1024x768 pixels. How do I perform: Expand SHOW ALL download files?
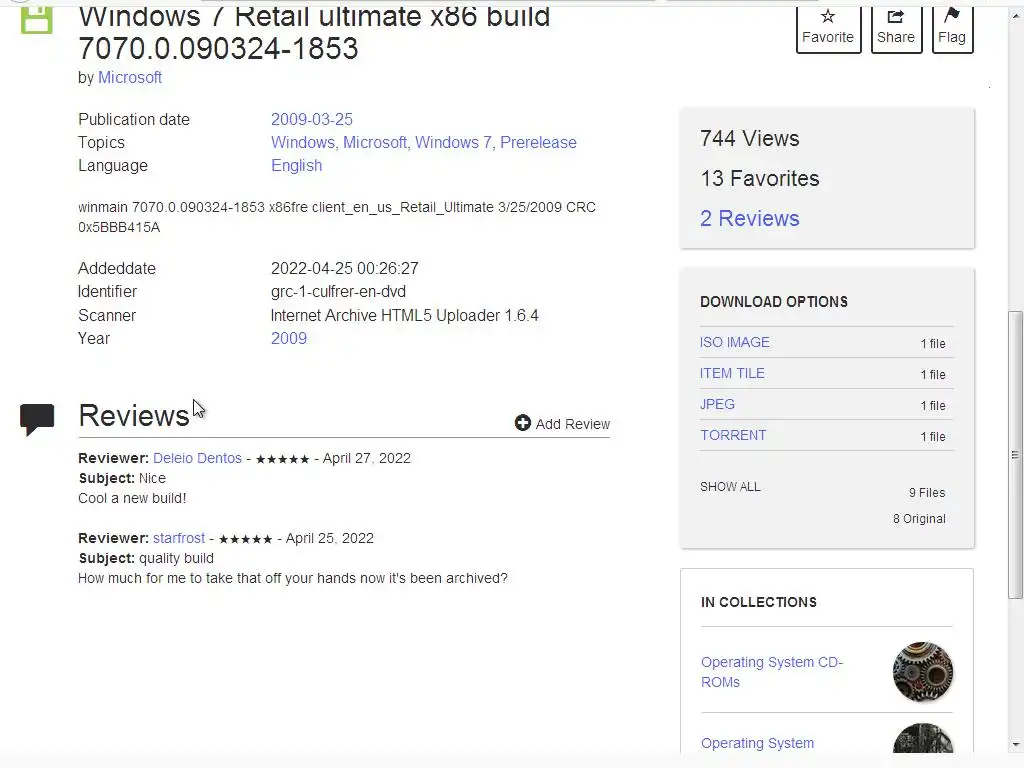coord(730,487)
